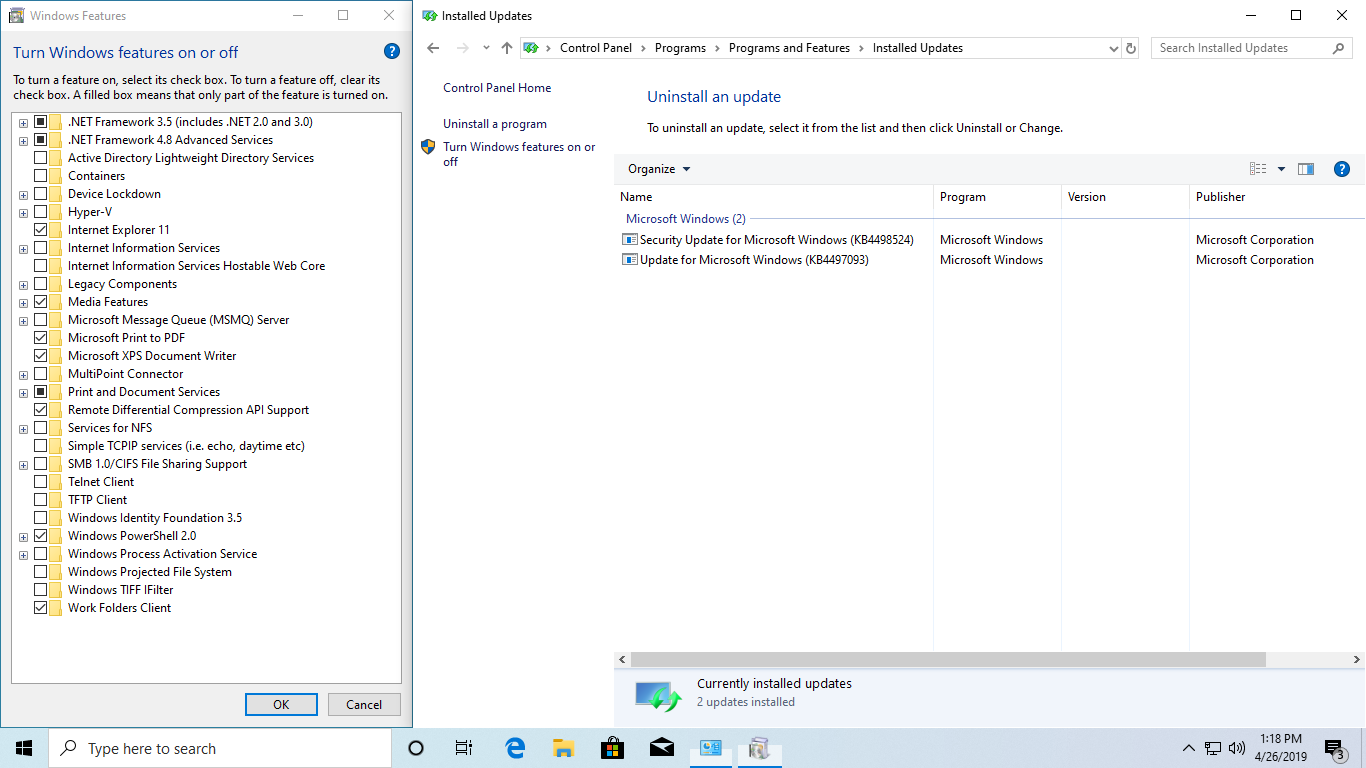Open the Windows Start menu
Screen dimensions: 1366x768
[24, 748]
